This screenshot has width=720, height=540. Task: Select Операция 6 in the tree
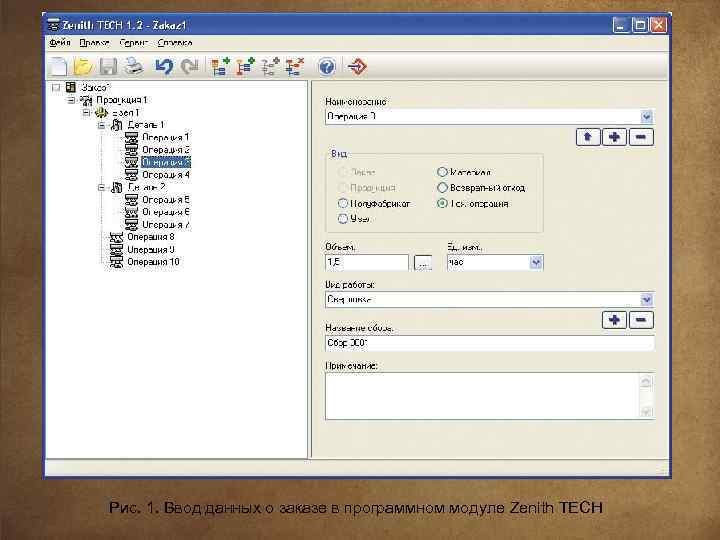(x=165, y=212)
